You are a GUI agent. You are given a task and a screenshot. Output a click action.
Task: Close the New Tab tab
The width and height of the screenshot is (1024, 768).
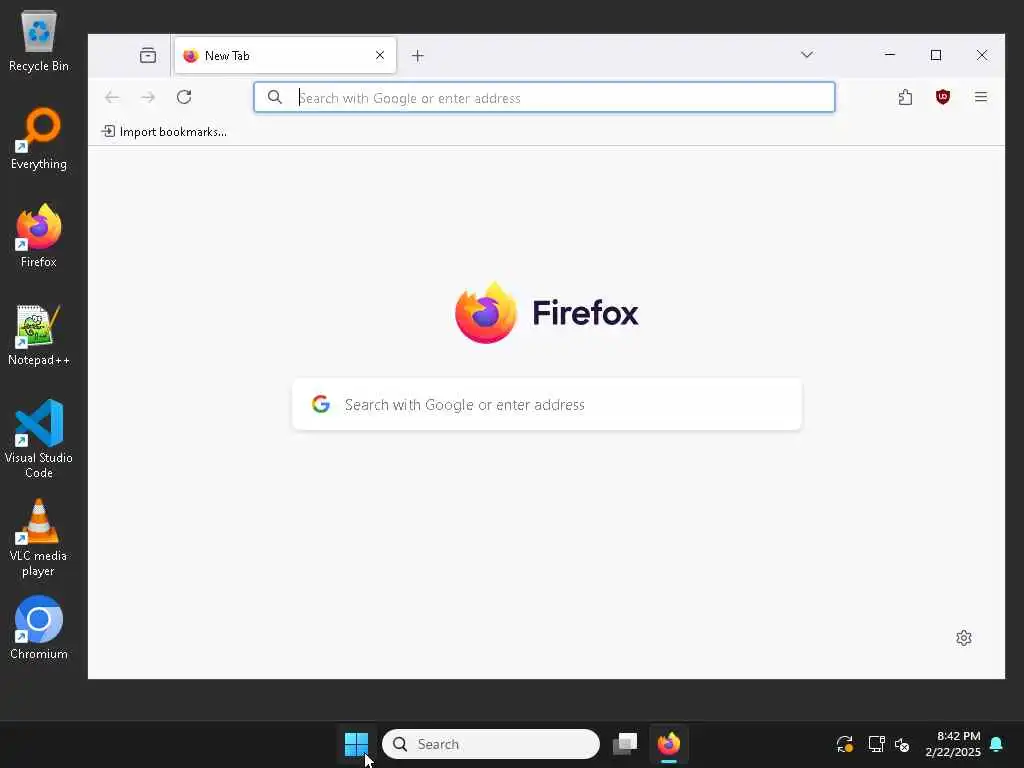click(380, 56)
